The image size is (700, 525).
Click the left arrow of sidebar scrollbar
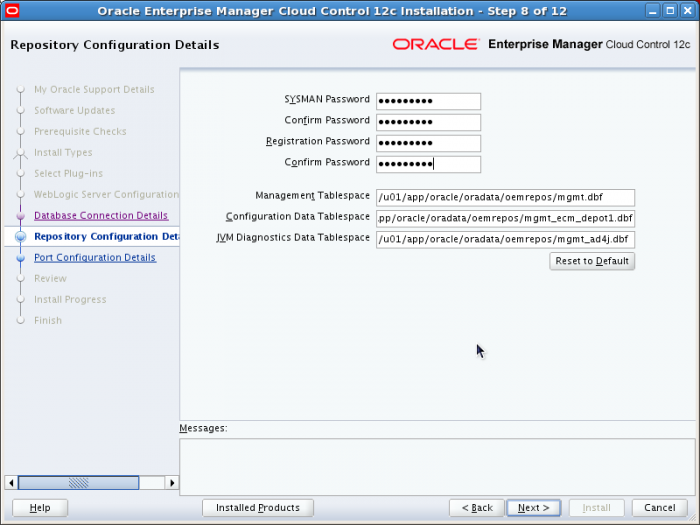[11, 483]
